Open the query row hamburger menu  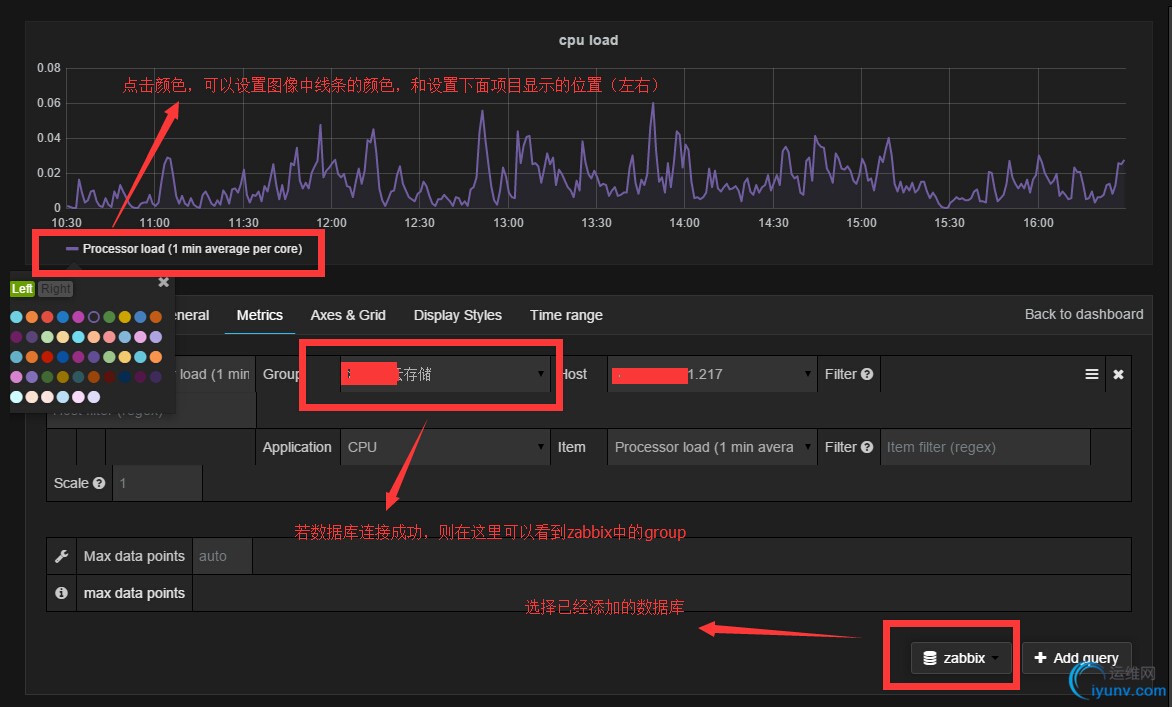(x=1091, y=374)
